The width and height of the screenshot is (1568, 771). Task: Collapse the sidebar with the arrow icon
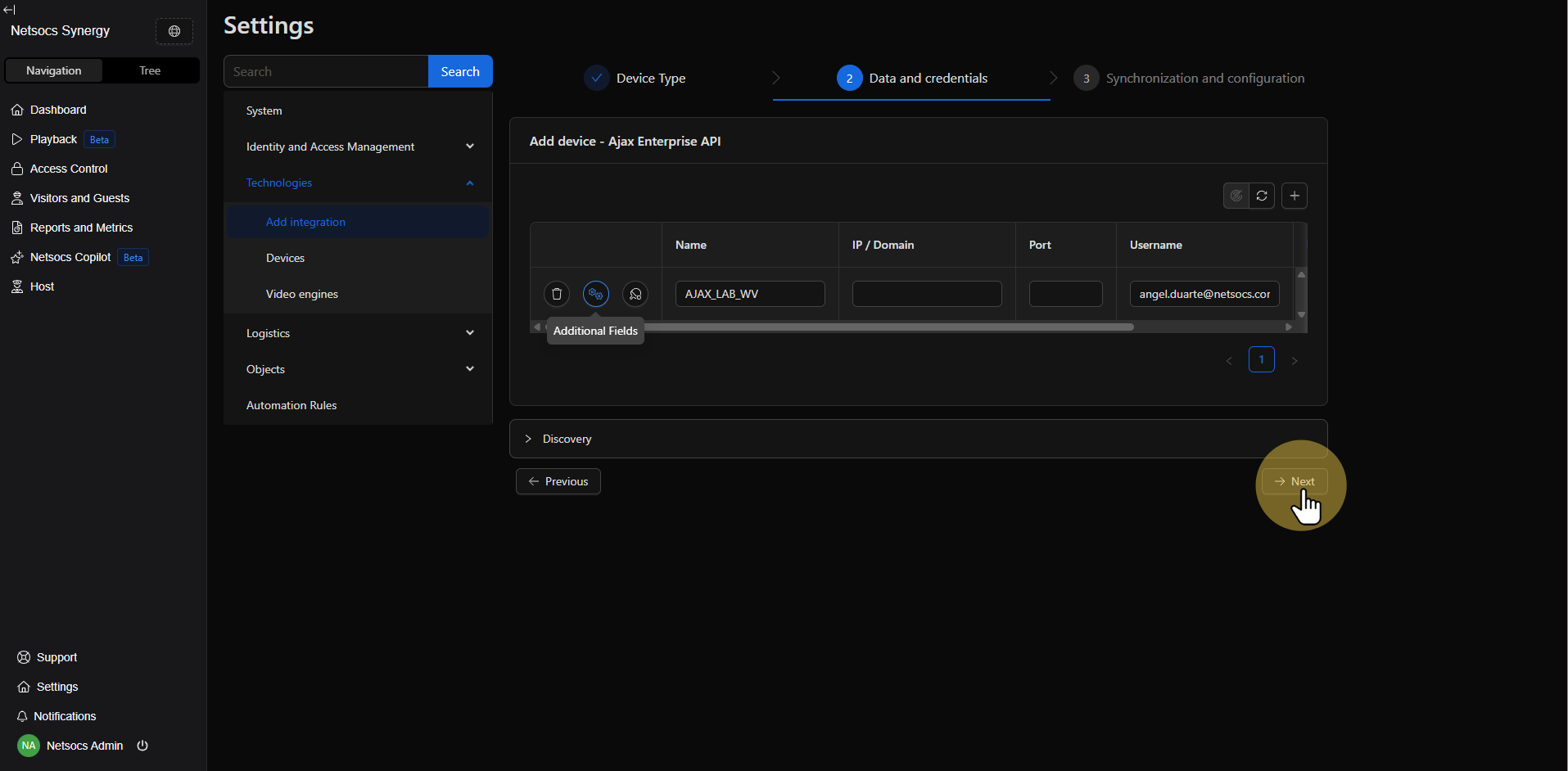coord(10,10)
